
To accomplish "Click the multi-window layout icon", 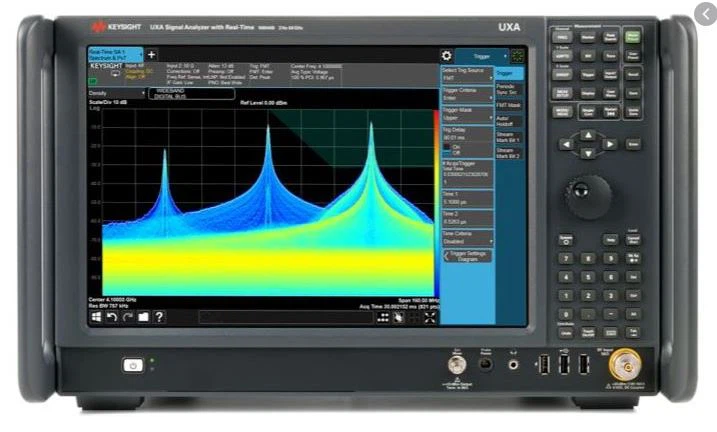I will pyautogui.click(x=383, y=318).
